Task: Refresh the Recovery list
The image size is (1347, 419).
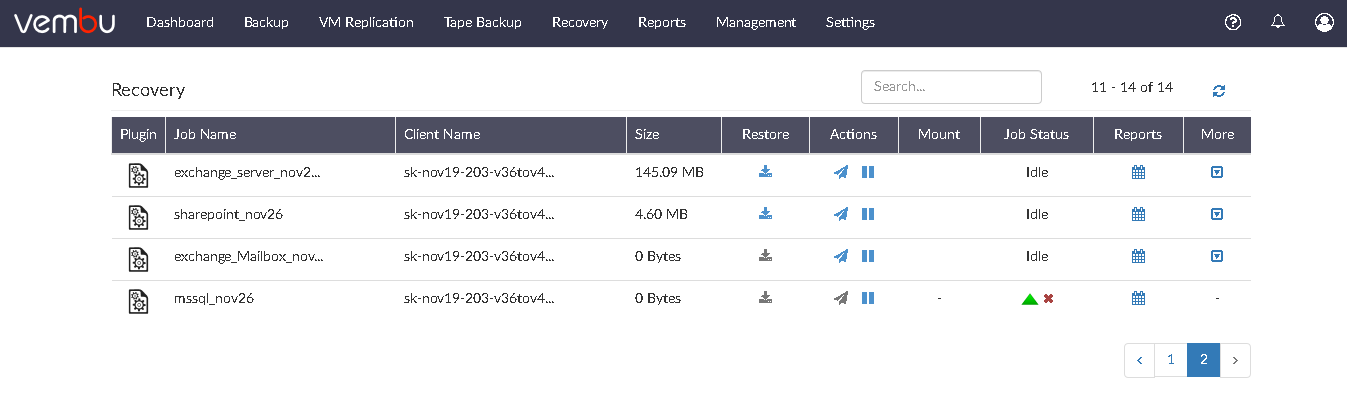Action: [1219, 90]
